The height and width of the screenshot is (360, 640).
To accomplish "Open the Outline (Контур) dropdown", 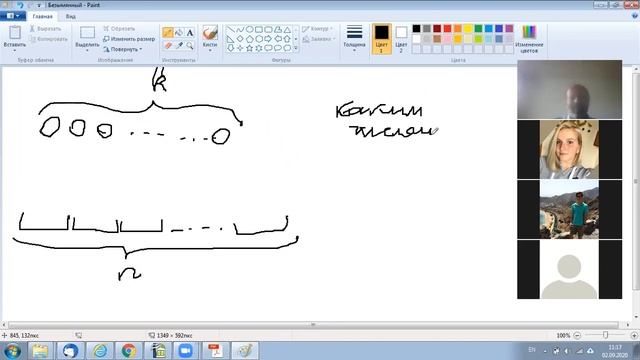I will click(318, 29).
